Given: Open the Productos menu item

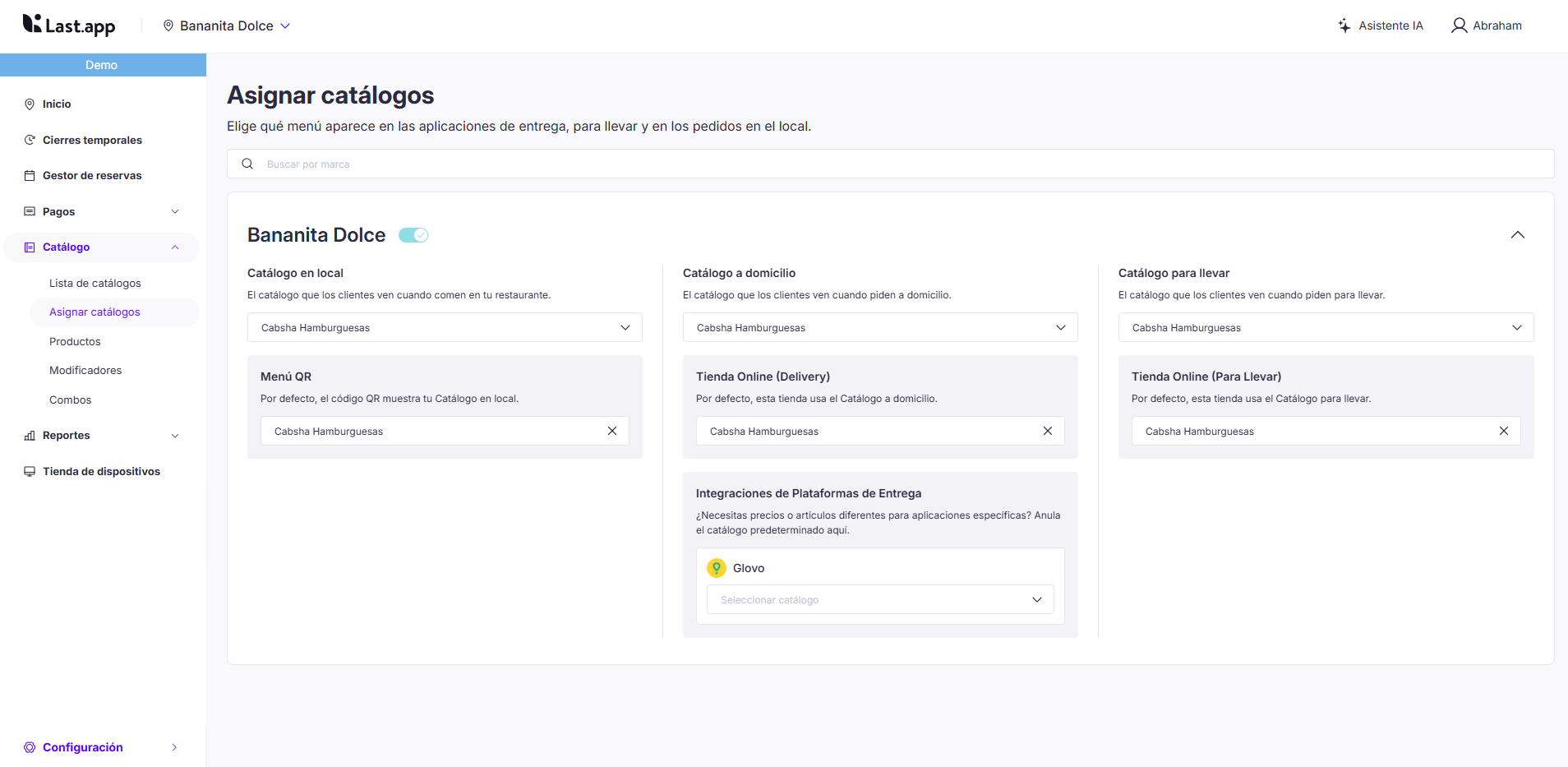Looking at the screenshot, I should (75, 341).
